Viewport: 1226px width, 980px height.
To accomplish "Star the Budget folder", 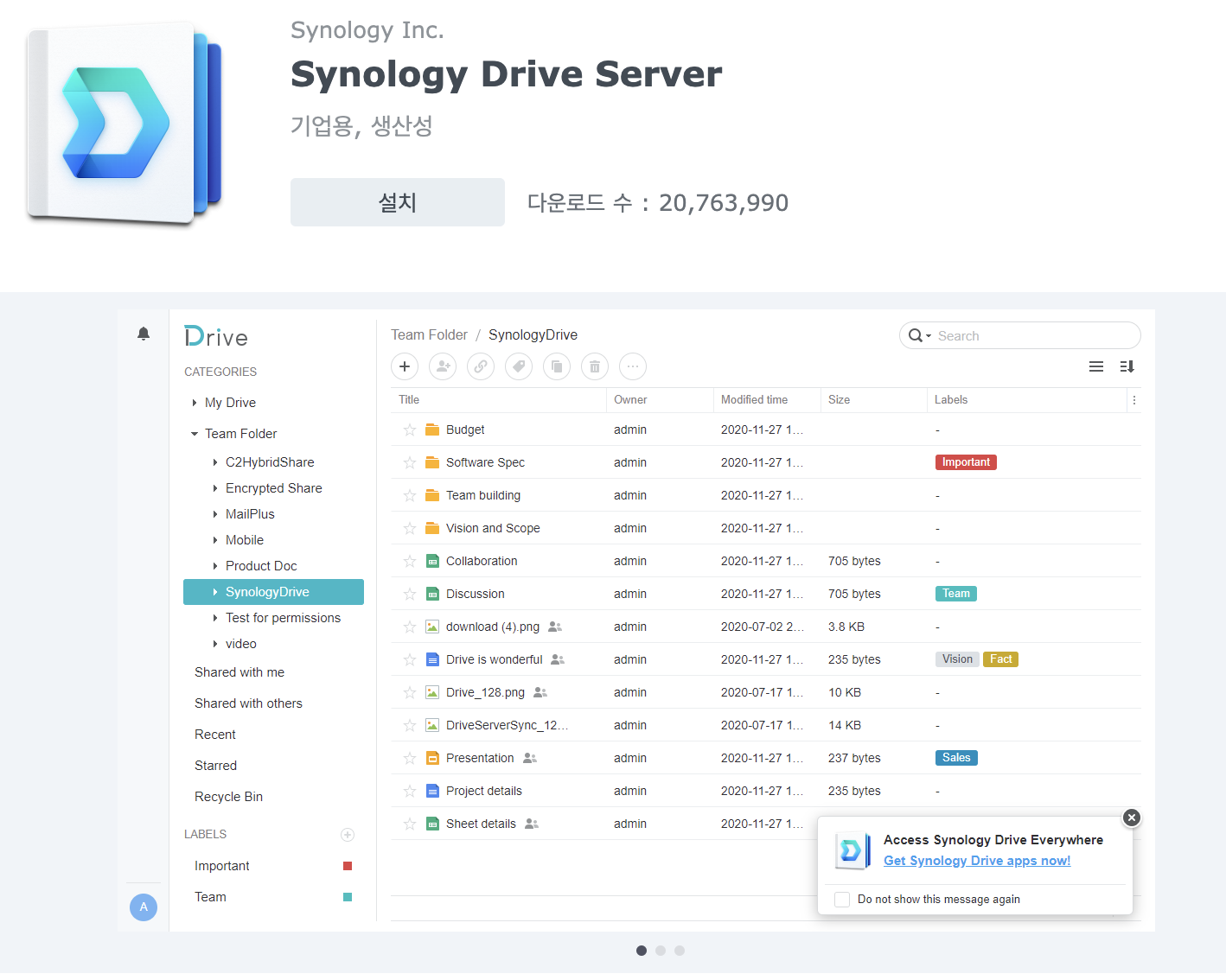I will [410, 430].
